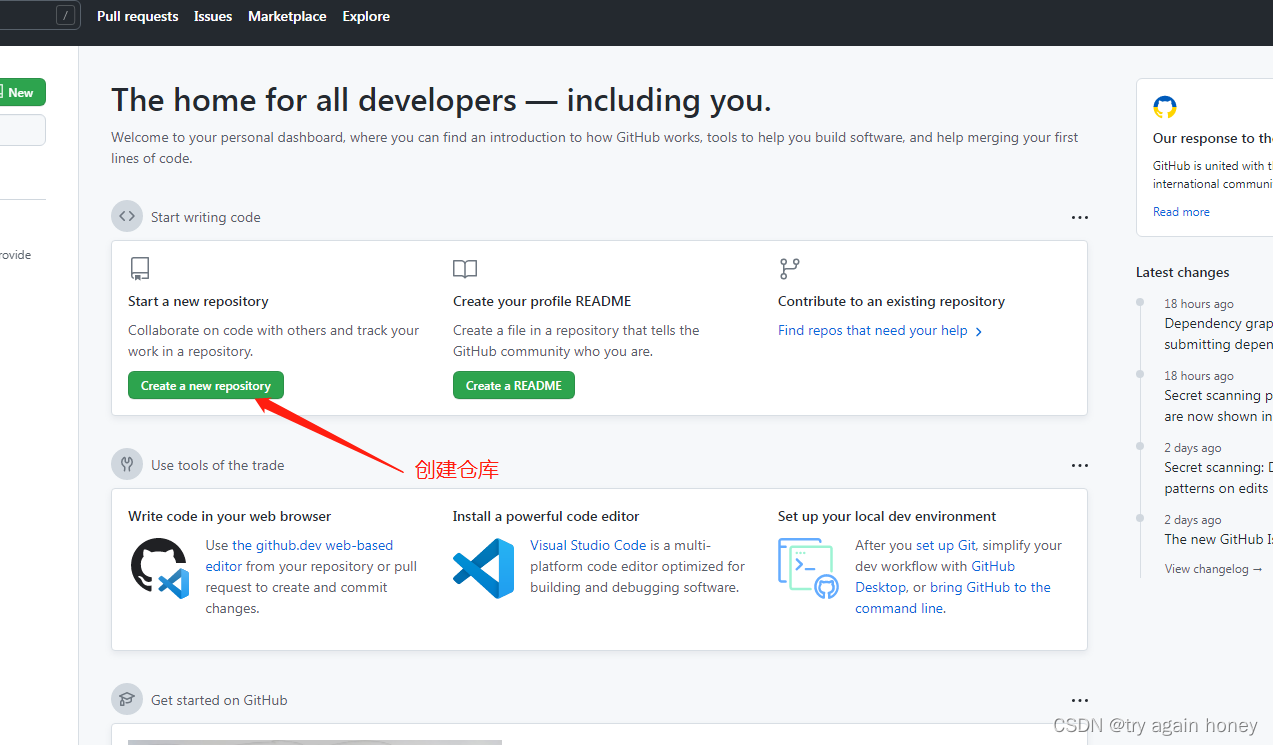Click the tools icon beside Use tools of the trade
This screenshot has width=1273, height=745.
click(x=127, y=465)
